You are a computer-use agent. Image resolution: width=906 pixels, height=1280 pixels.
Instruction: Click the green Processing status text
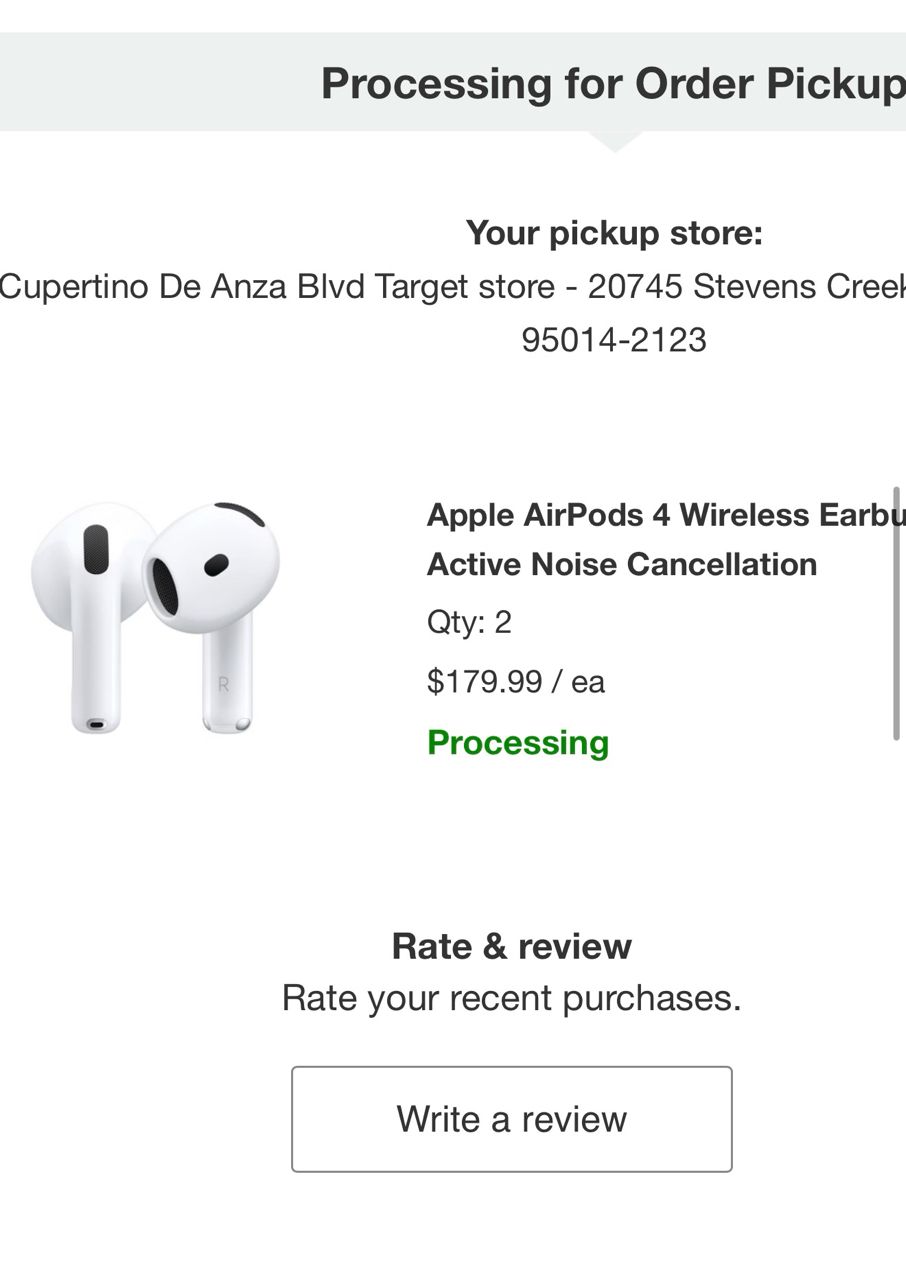point(517,743)
